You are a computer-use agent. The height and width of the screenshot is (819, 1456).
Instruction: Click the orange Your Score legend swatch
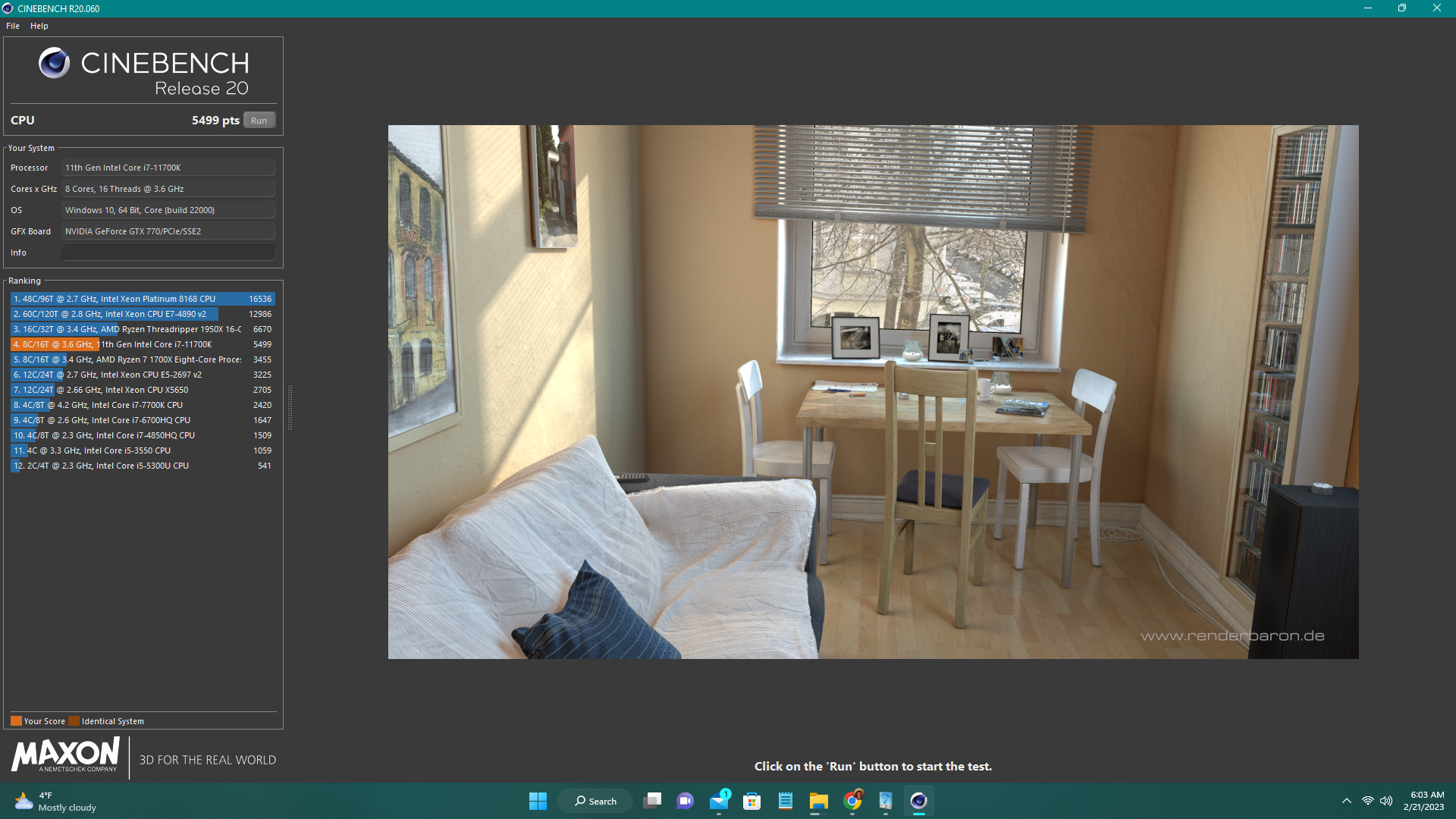pos(16,721)
